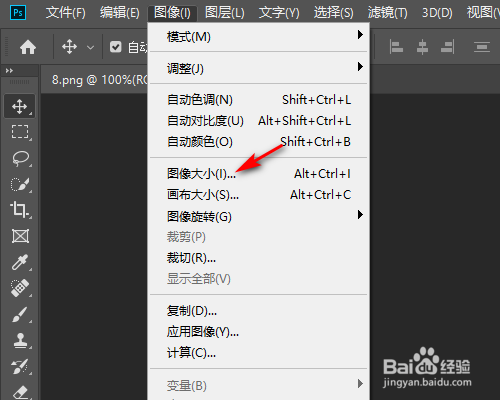The width and height of the screenshot is (500, 400).
Task: Open tool preset dropdown chevron beside Move icon
Action: [x=90, y=47]
